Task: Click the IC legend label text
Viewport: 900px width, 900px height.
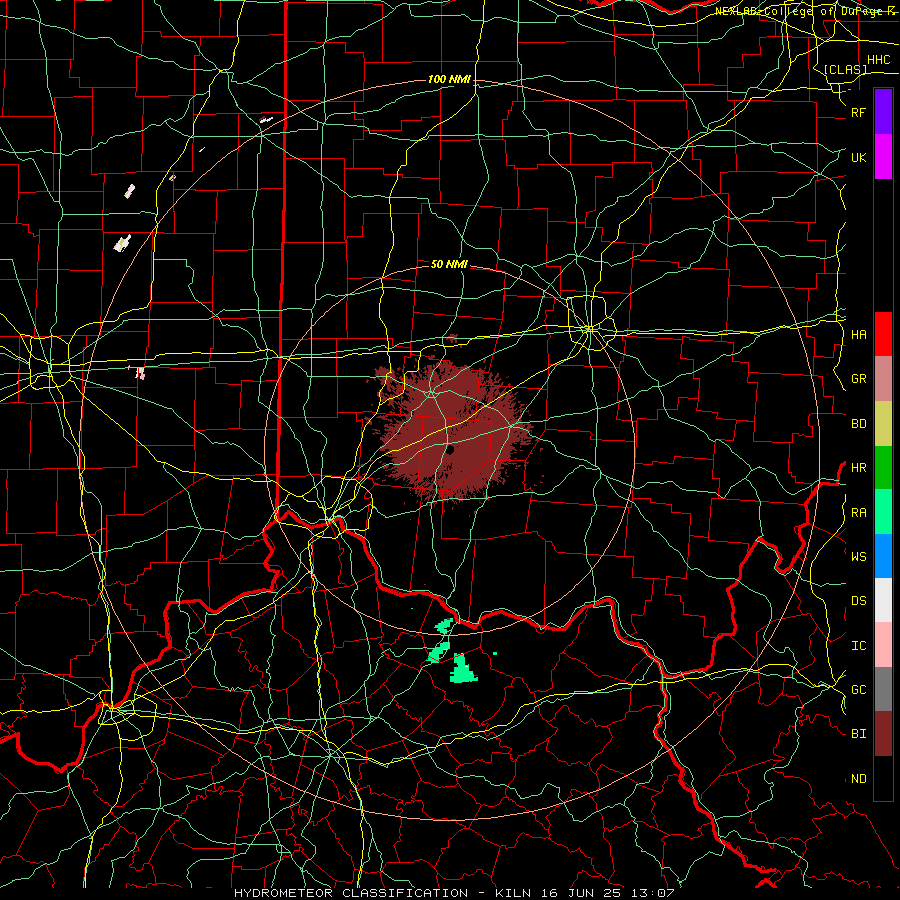Action: (x=859, y=646)
